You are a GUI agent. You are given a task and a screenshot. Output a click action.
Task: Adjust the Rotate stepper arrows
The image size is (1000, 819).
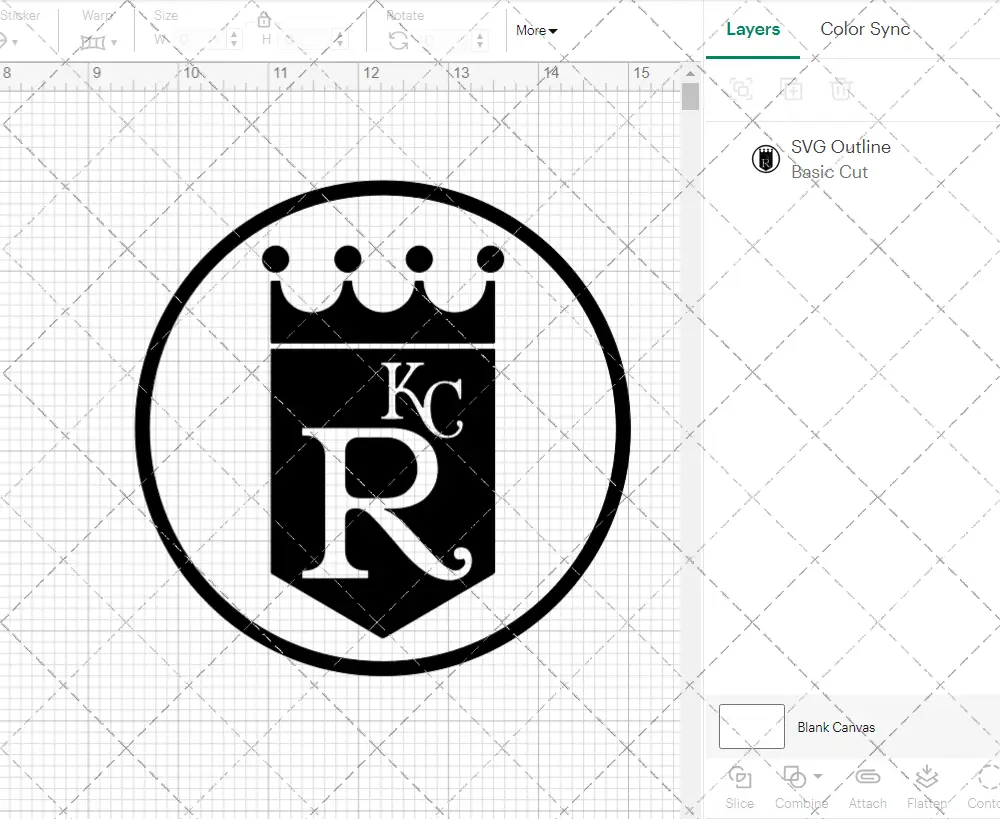tap(480, 40)
